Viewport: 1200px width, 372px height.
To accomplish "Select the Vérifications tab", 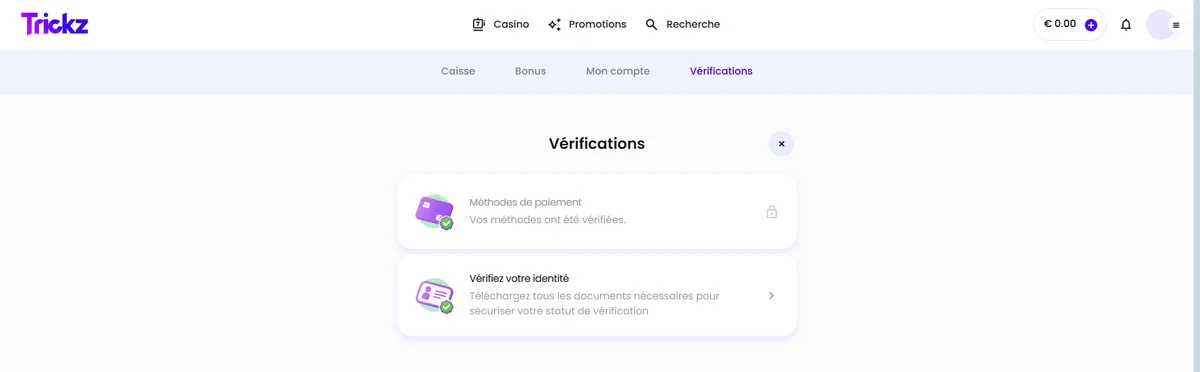I will [721, 71].
